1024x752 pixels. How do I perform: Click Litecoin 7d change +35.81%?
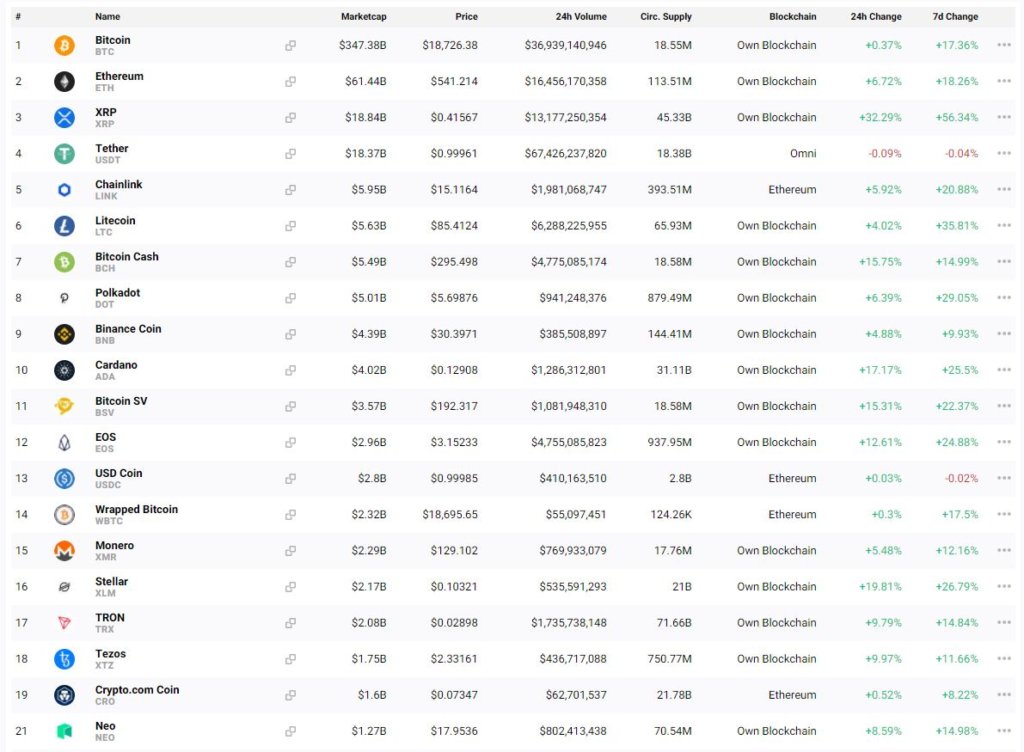coord(957,226)
